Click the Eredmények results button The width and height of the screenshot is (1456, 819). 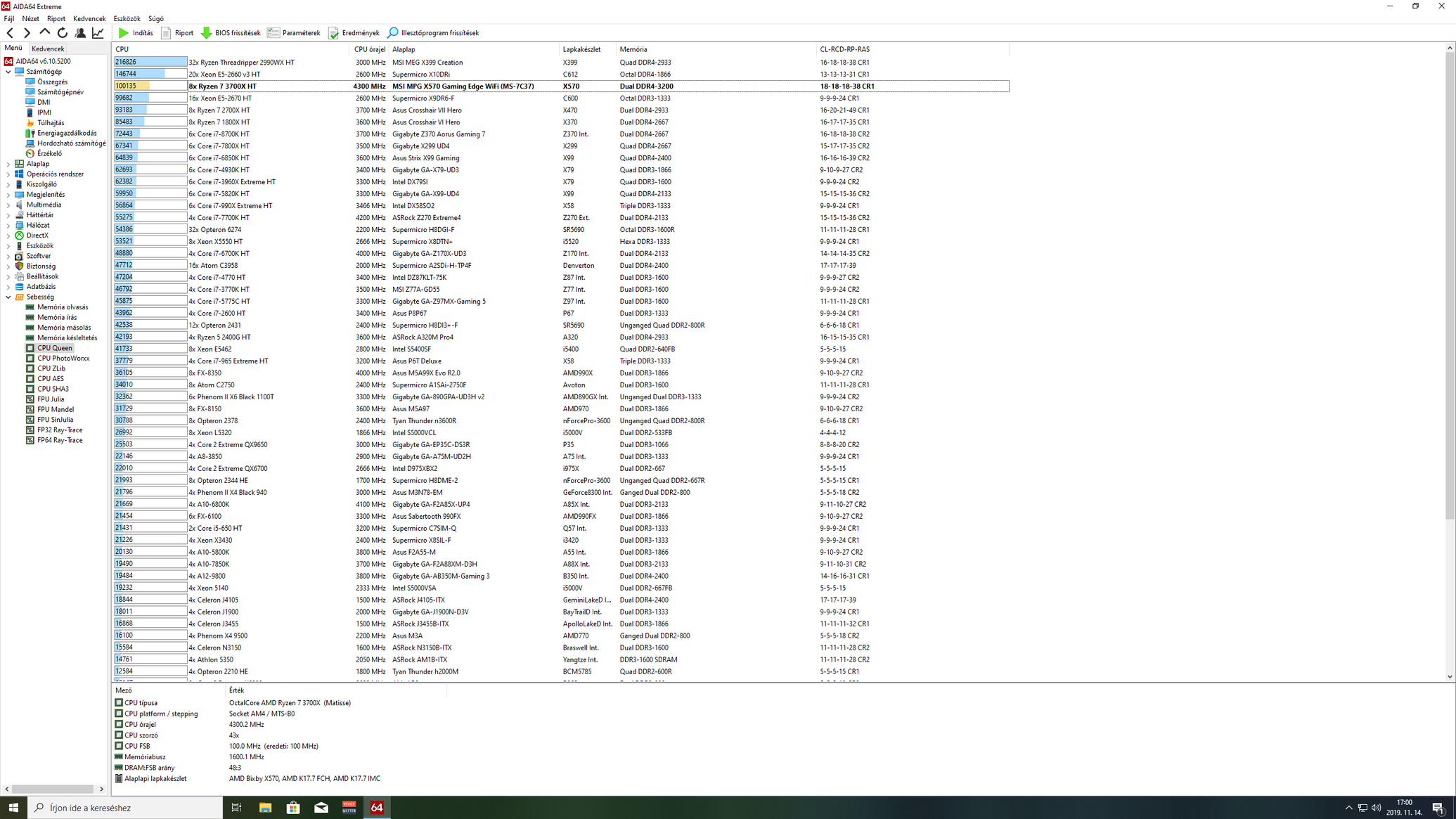354,33
